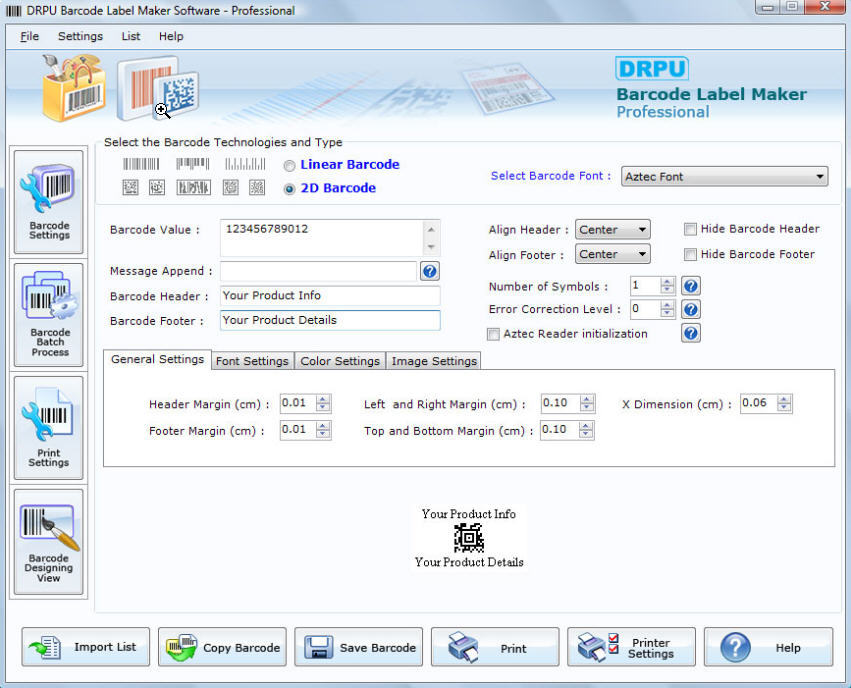The width and height of the screenshot is (851, 688).
Task: Increase Number of Symbols with the up stepper
Action: [665, 281]
